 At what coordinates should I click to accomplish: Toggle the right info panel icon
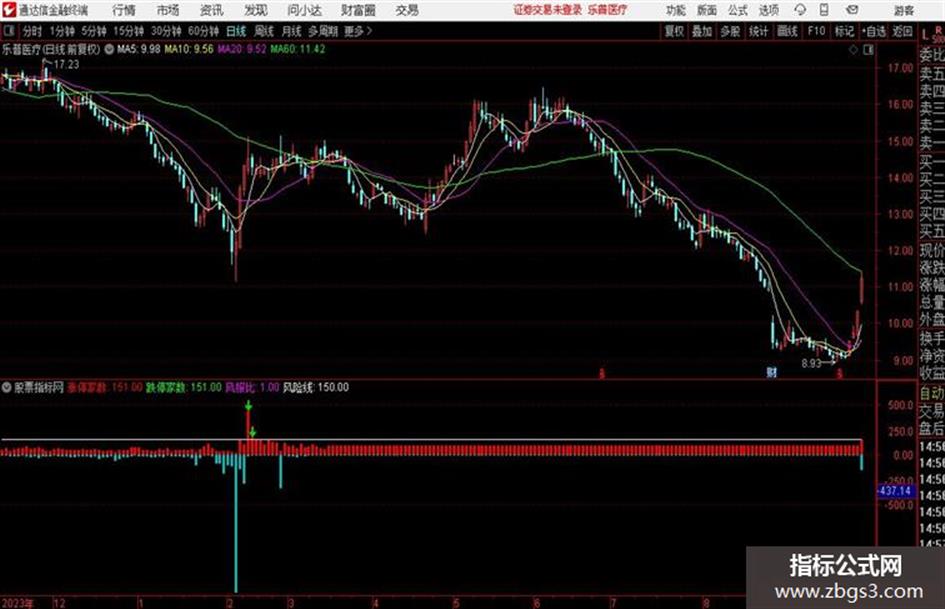868,50
